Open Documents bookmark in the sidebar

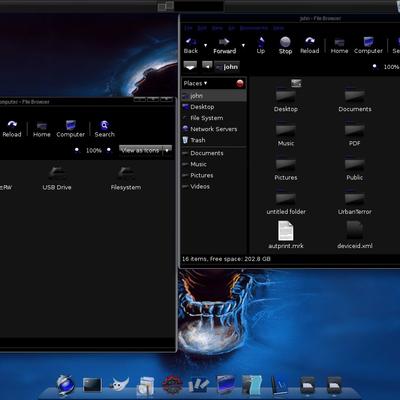point(214,153)
